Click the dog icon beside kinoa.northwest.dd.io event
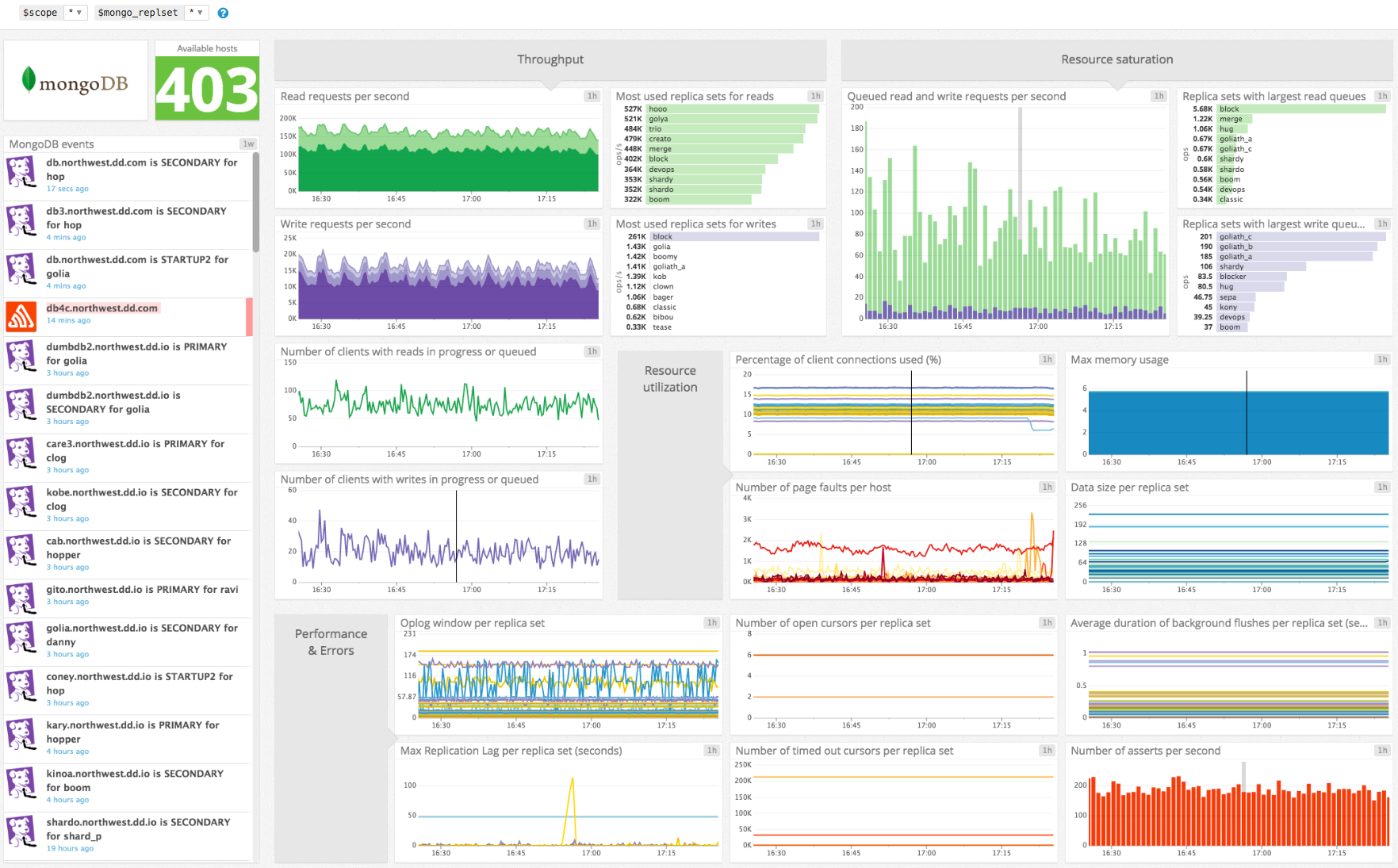Viewport: 1398px width, 868px height. 22,783
